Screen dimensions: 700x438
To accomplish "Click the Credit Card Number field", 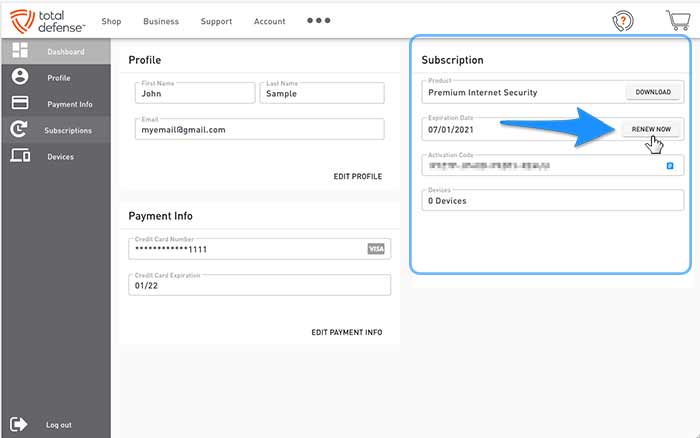I will pyautogui.click(x=259, y=249).
